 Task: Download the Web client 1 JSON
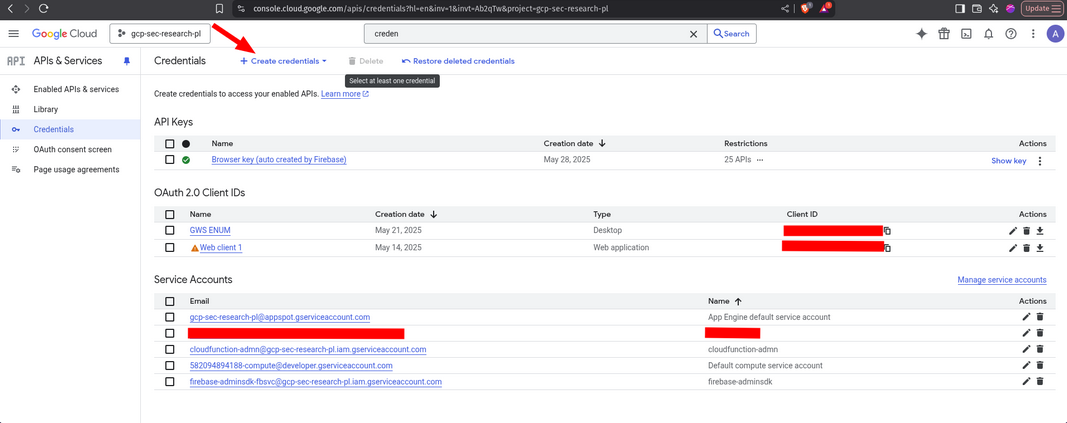tap(1040, 248)
